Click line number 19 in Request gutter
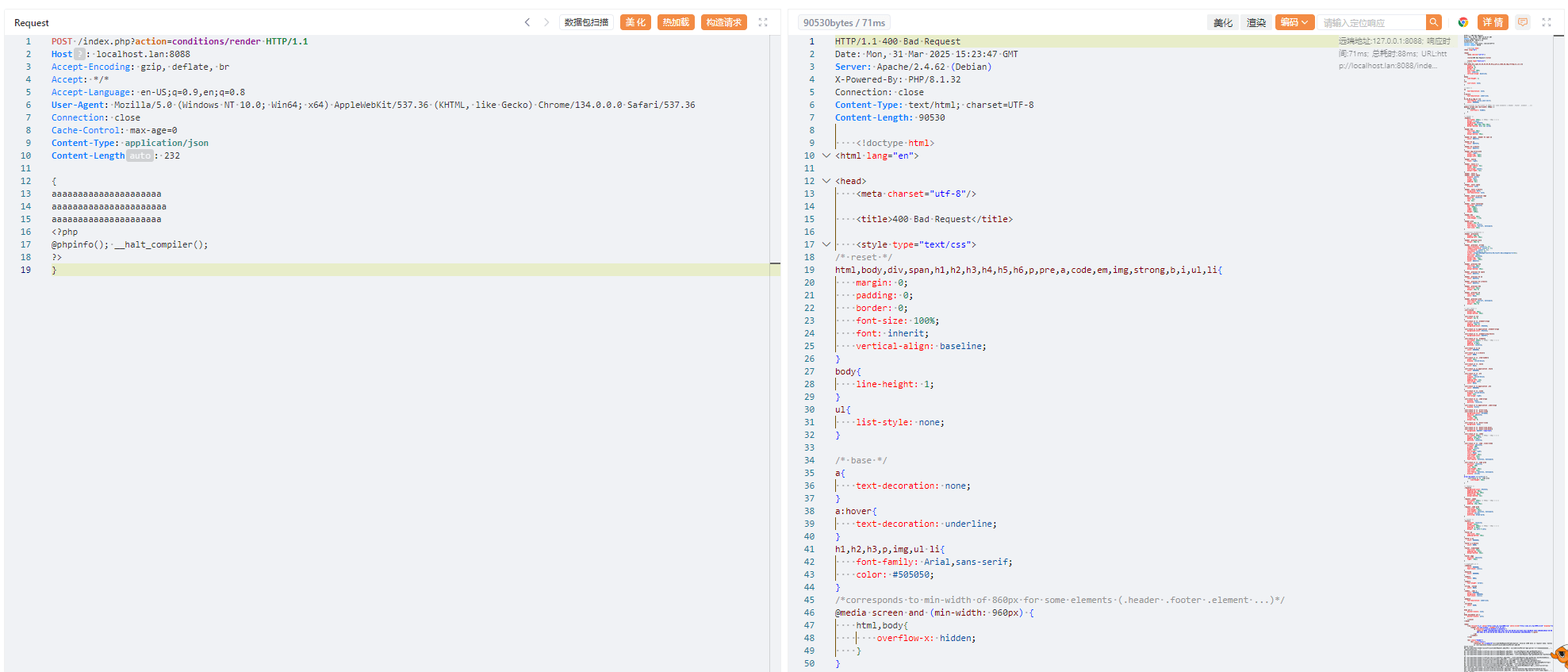The width and height of the screenshot is (1568, 672). point(26,270)
